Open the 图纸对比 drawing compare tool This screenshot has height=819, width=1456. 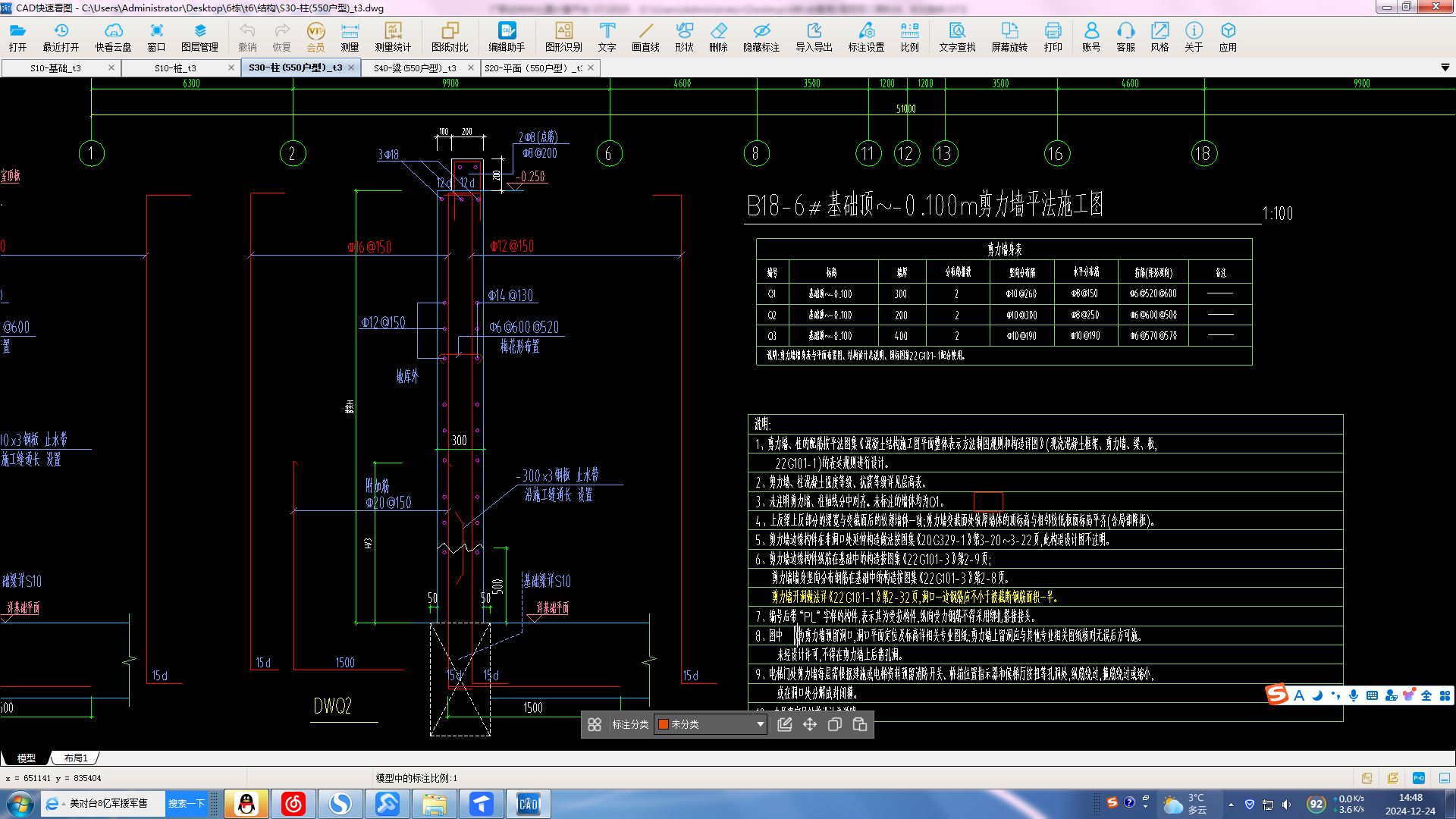click(x=450, y=36)
